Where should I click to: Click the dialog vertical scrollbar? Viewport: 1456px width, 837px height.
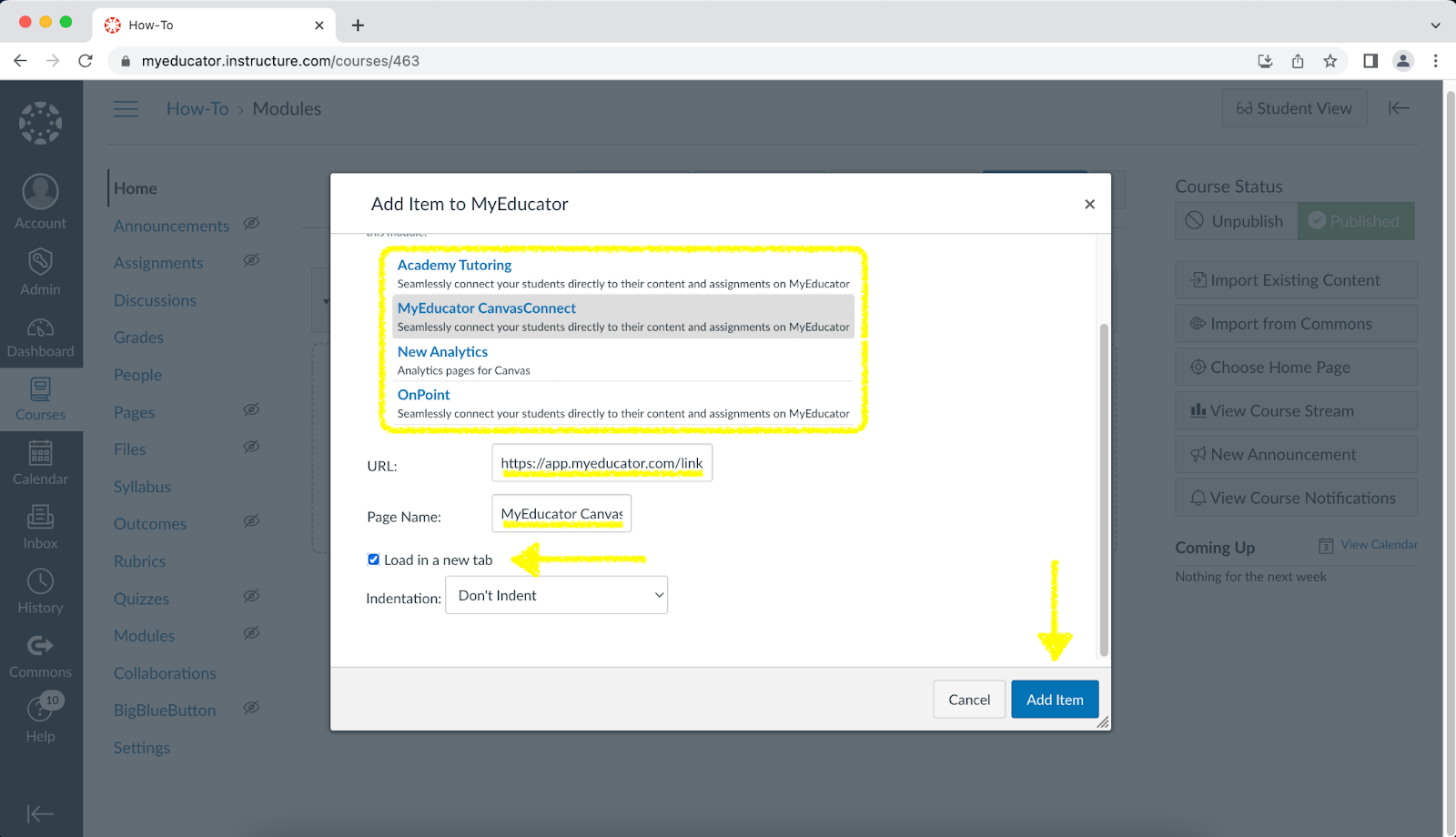point(1104,489)
